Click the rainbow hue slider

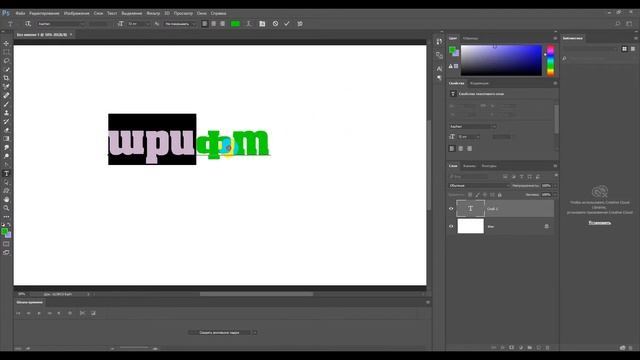pos(550,60)
